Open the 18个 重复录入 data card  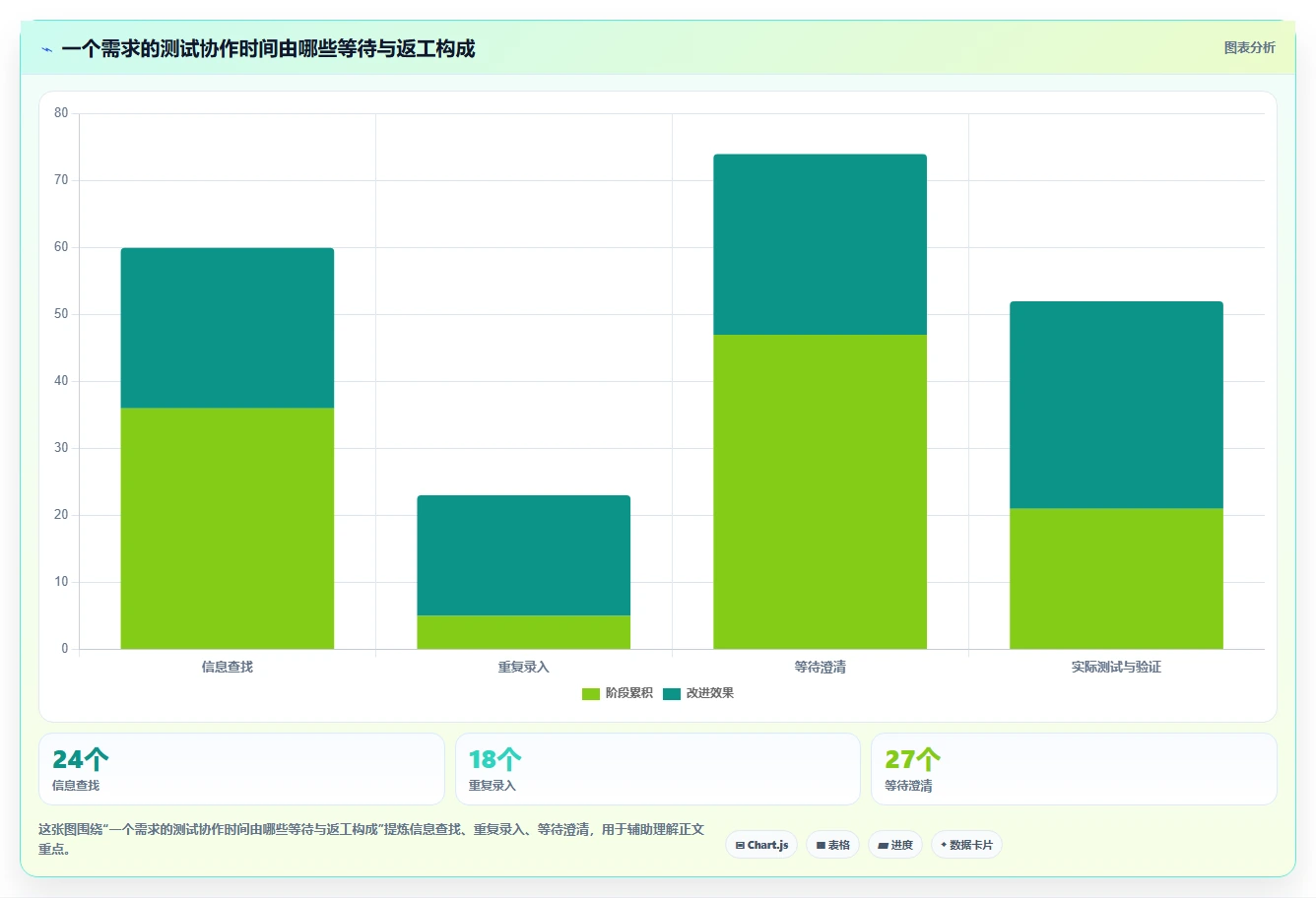click(x=658, y=769)
